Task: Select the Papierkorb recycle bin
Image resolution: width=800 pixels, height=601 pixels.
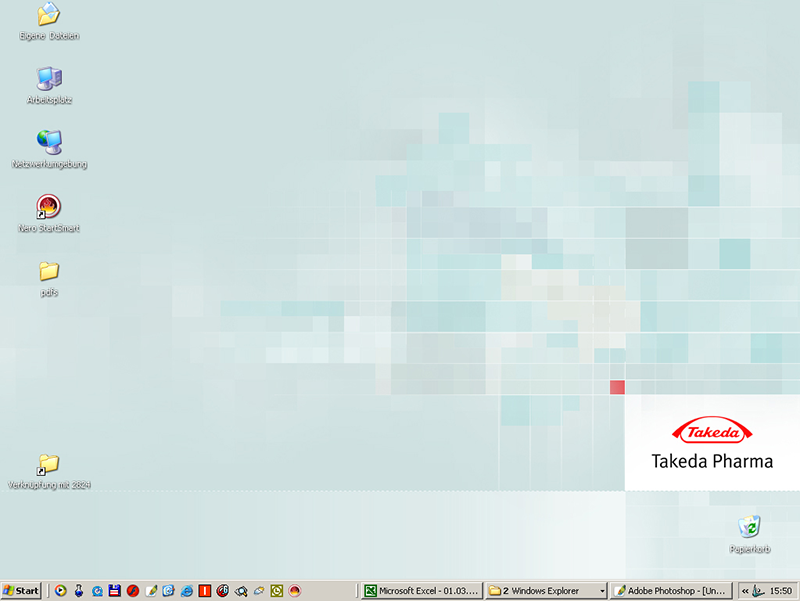Action: click(x=749, y=527)
